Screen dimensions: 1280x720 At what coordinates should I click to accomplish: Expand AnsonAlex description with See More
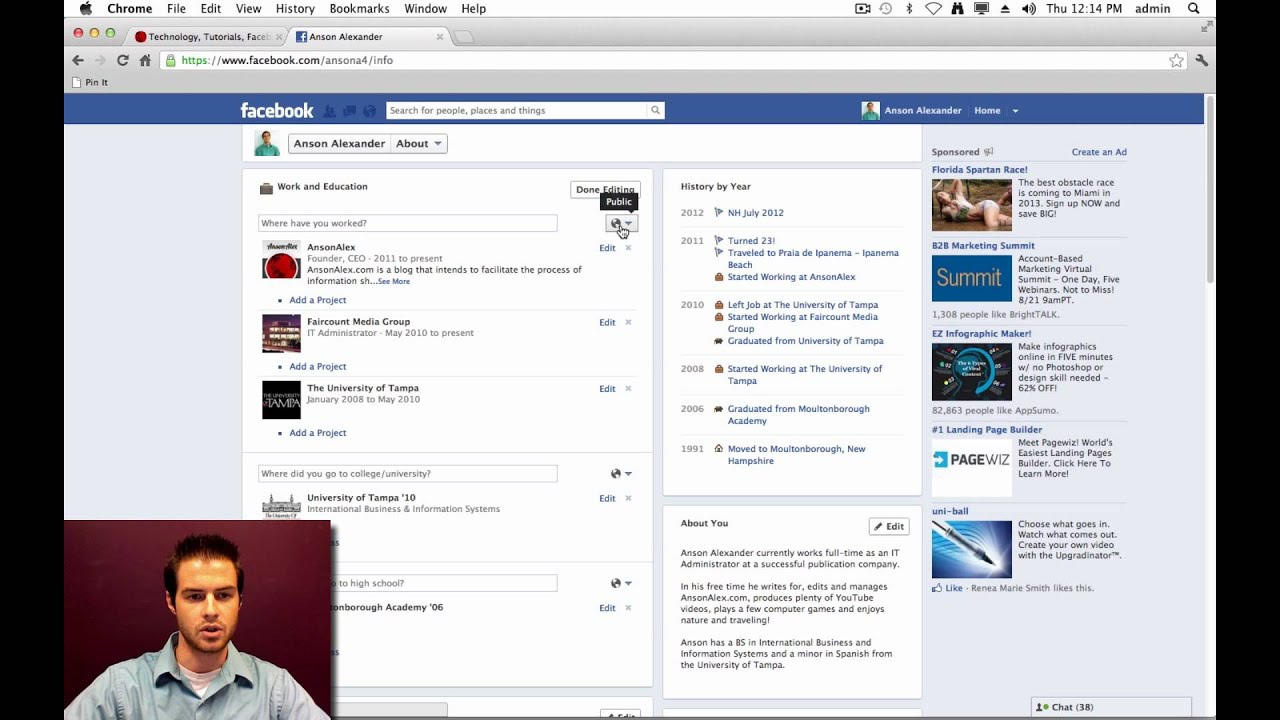394,282
